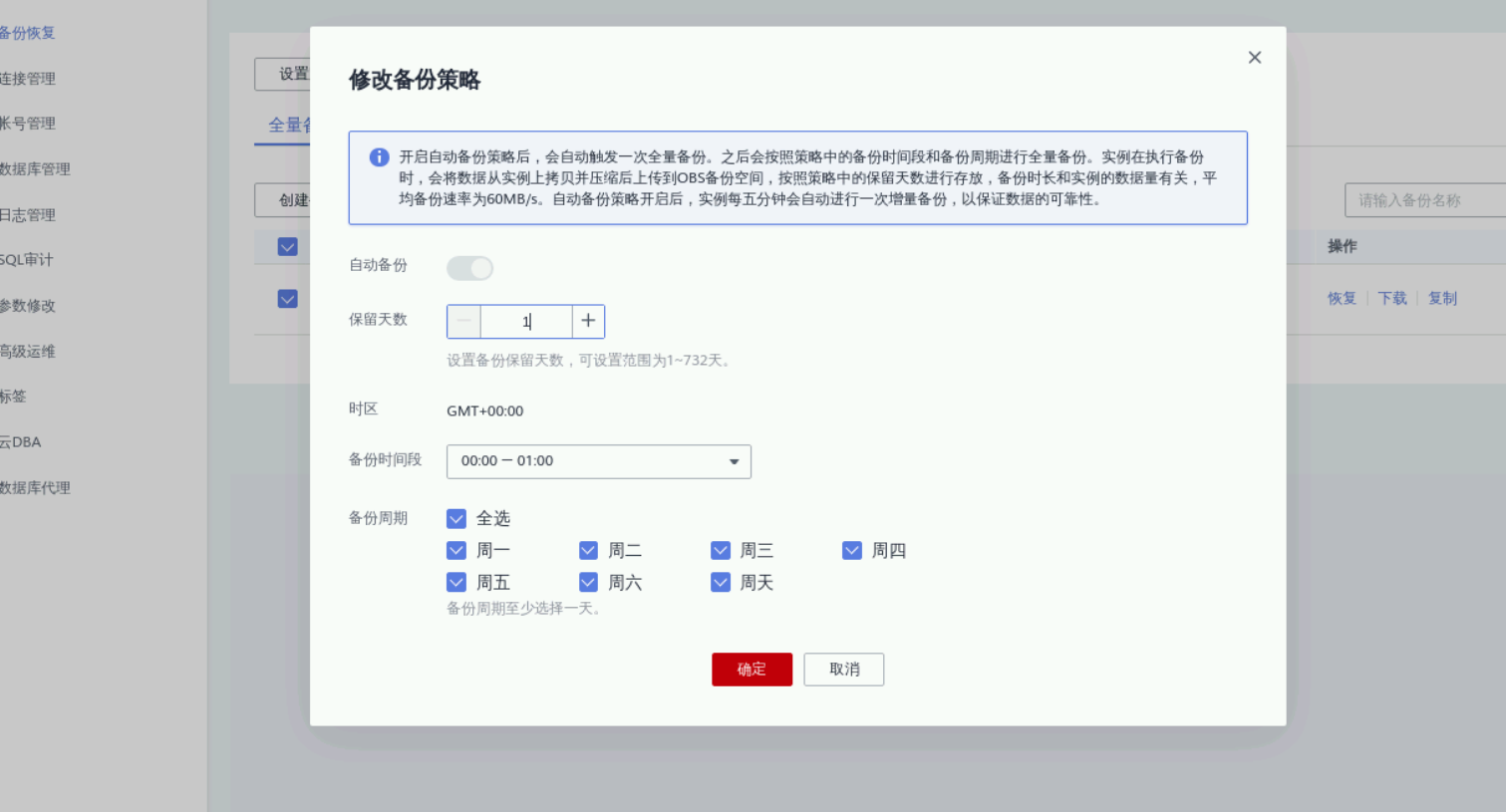Viewport: 1506px width, 812px height.
Task: Open 标签 in the sidebar
Action: [13, 397]
